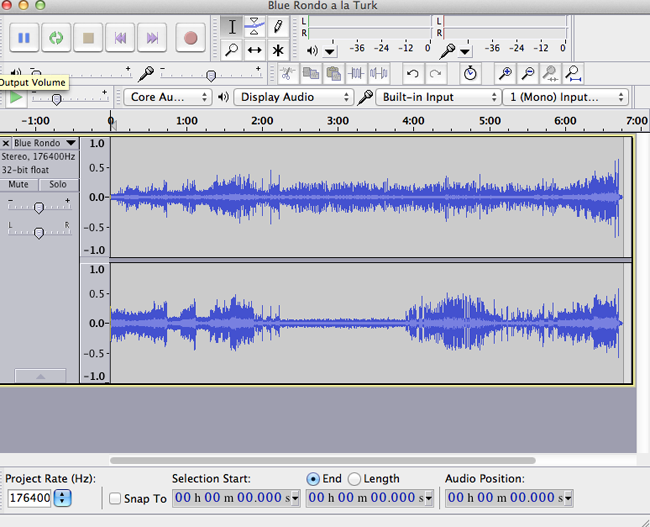Click the 5:00 mark on the timeline
The height and width of the screenshot is (527, 650).
(x=490, y=121)
